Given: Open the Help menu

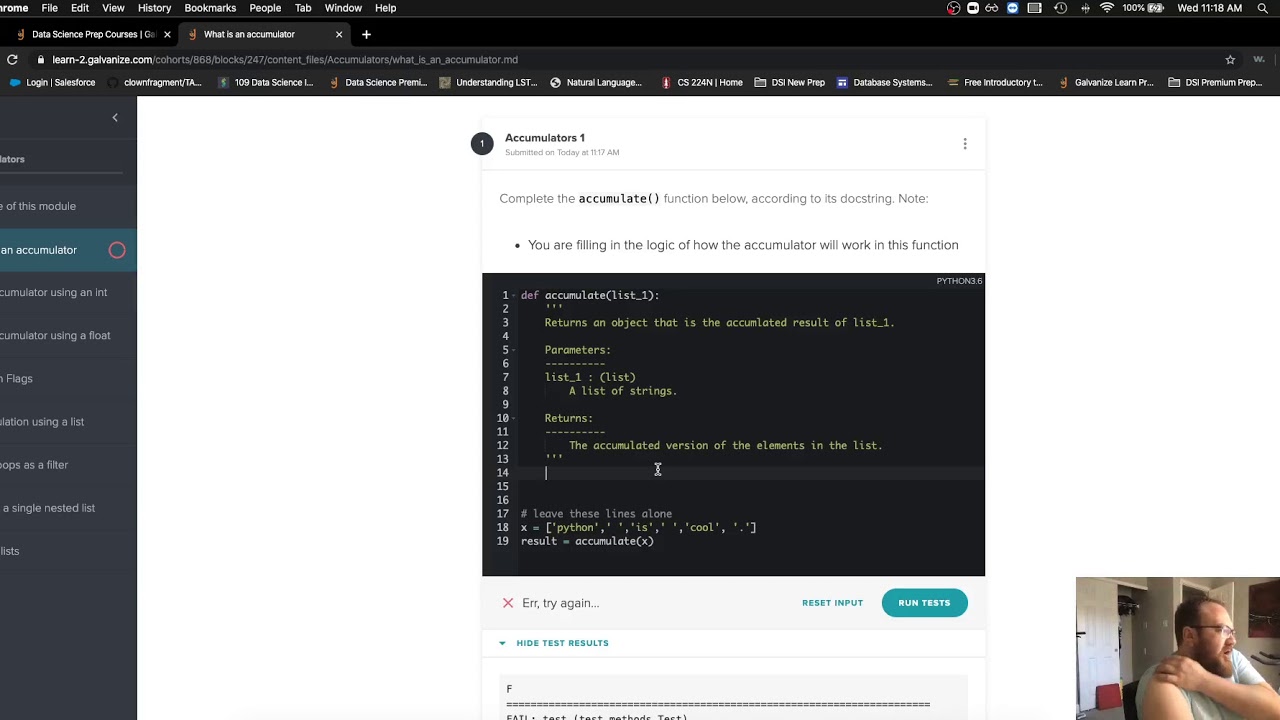Looking at the screenshot, I should 385,8.
